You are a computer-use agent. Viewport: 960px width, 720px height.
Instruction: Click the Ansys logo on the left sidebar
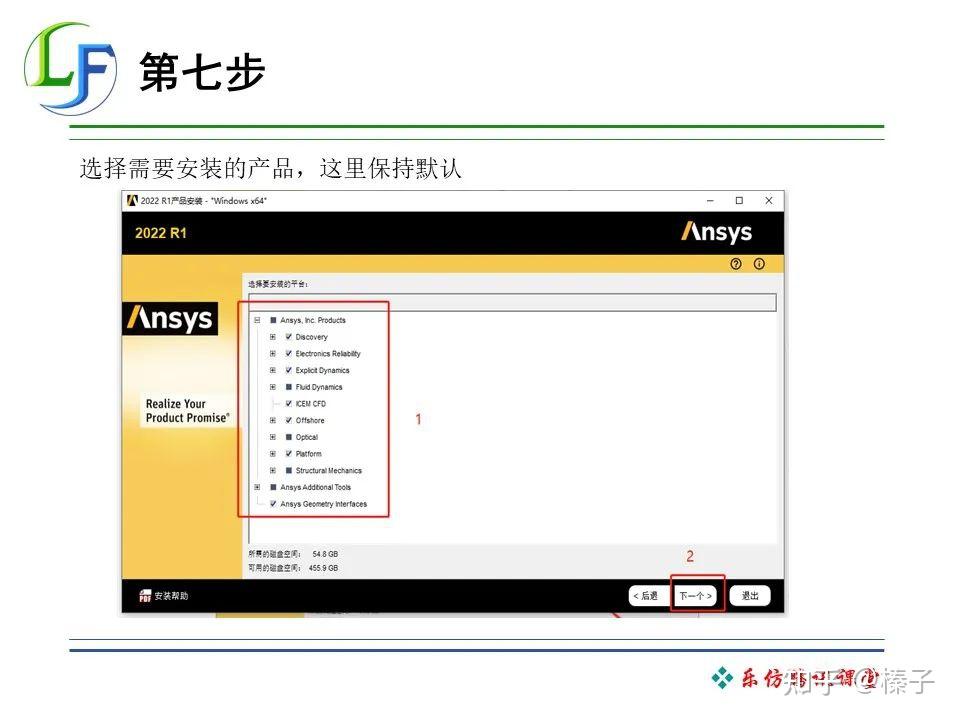pos(173,321)
